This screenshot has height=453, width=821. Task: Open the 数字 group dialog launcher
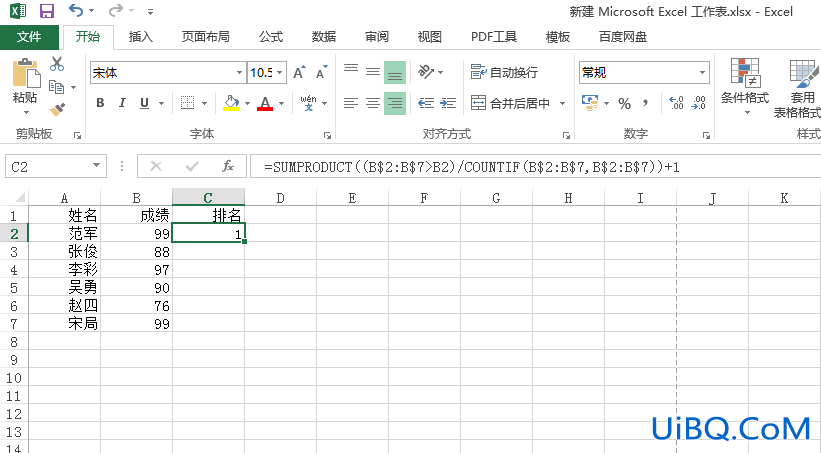pos(706,136)
